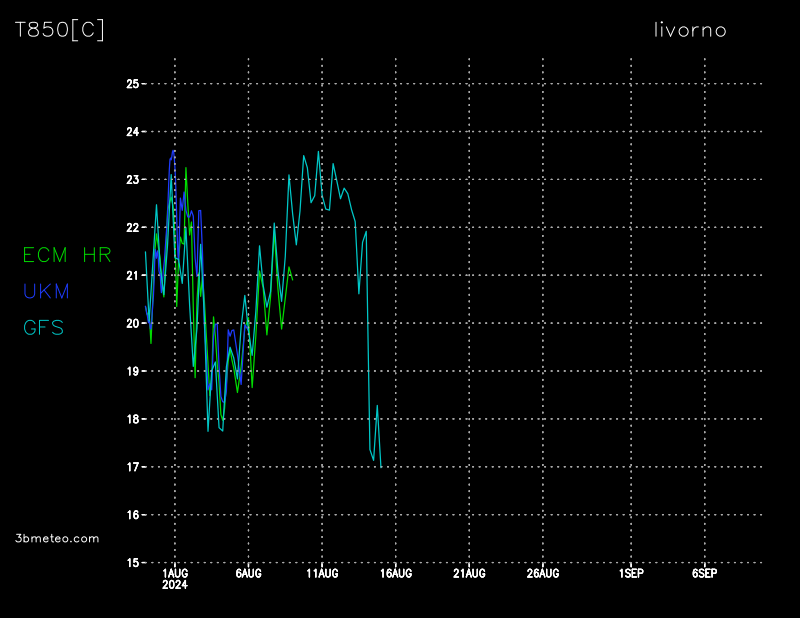Select the 11AUG date tick
800x618 pixels.
pos(322,574)
